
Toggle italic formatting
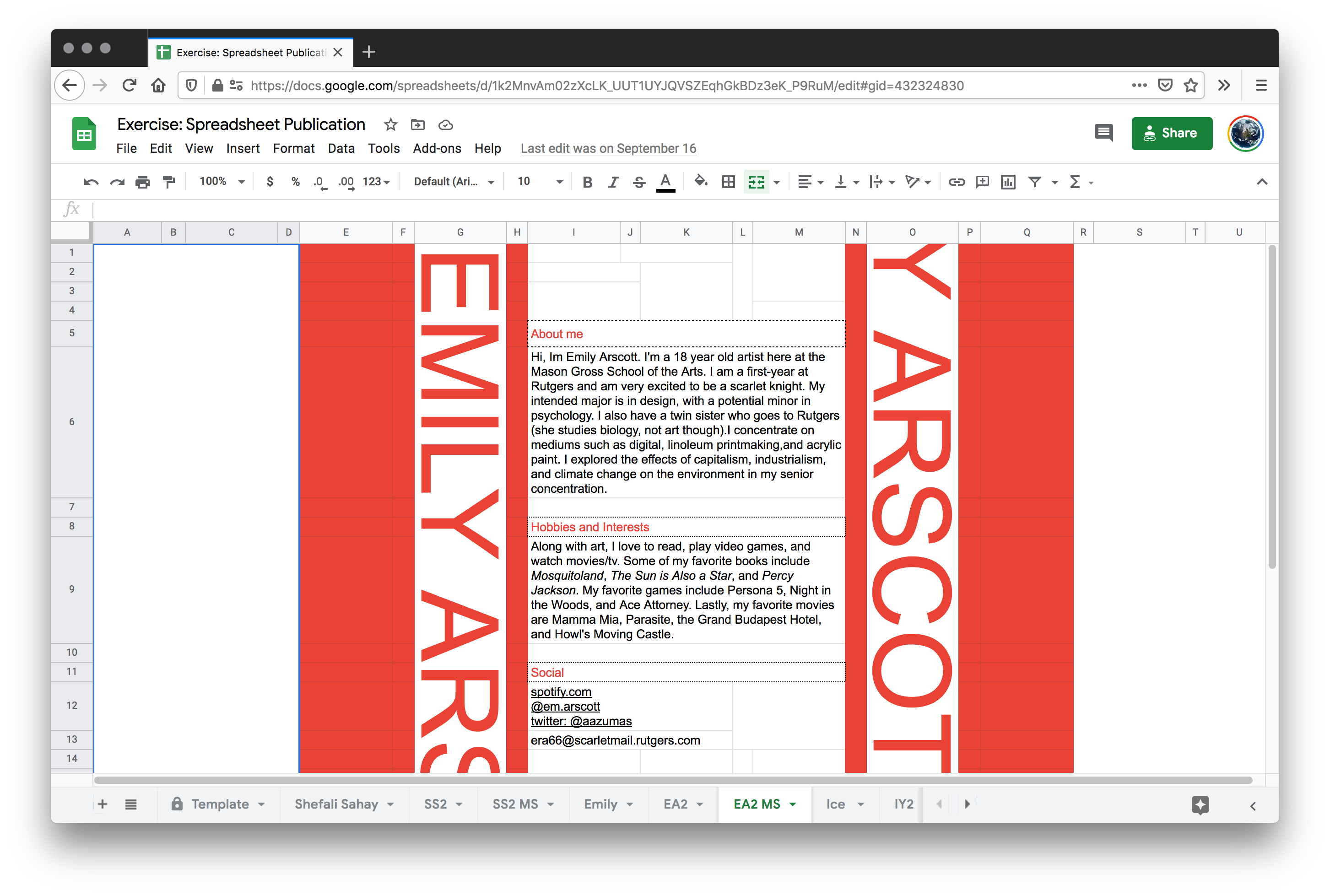coord(613,182)
